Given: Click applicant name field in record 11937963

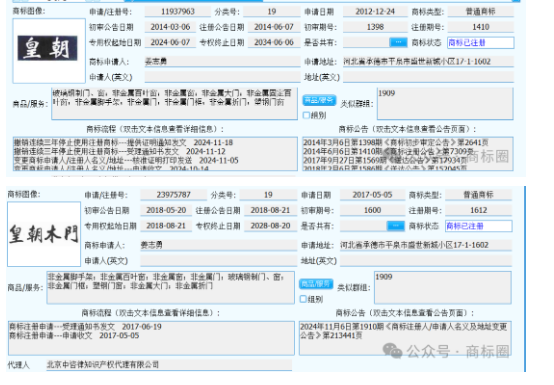Looking at the screenshot, I should coord(223,61).
